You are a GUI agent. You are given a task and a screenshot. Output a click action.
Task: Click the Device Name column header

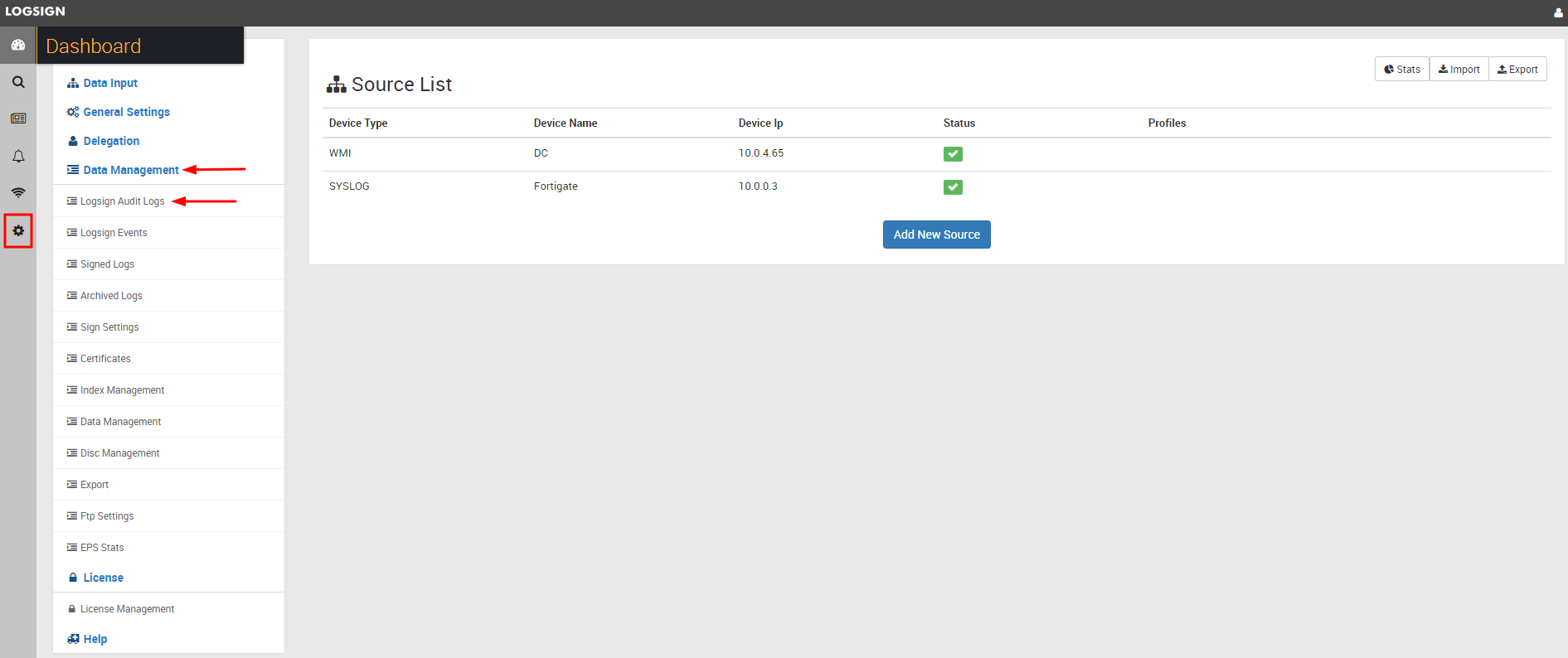click(566, 123)
